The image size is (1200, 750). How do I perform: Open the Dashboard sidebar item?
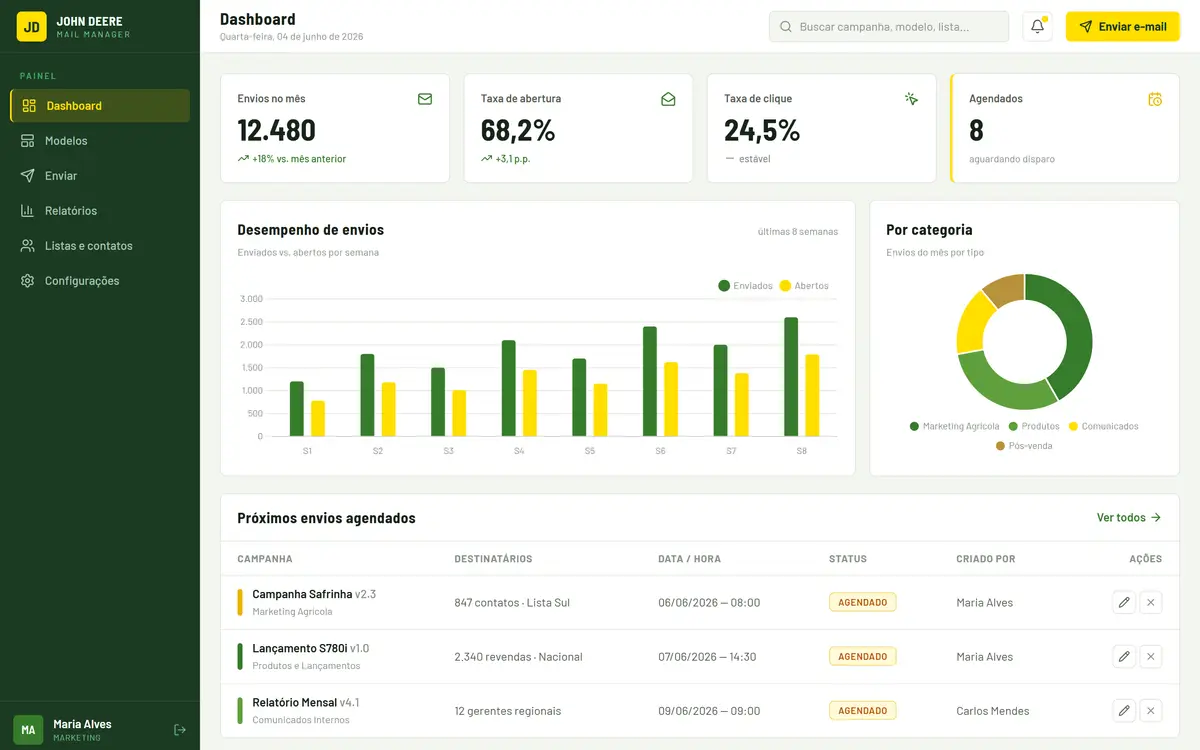coord(100,106)
